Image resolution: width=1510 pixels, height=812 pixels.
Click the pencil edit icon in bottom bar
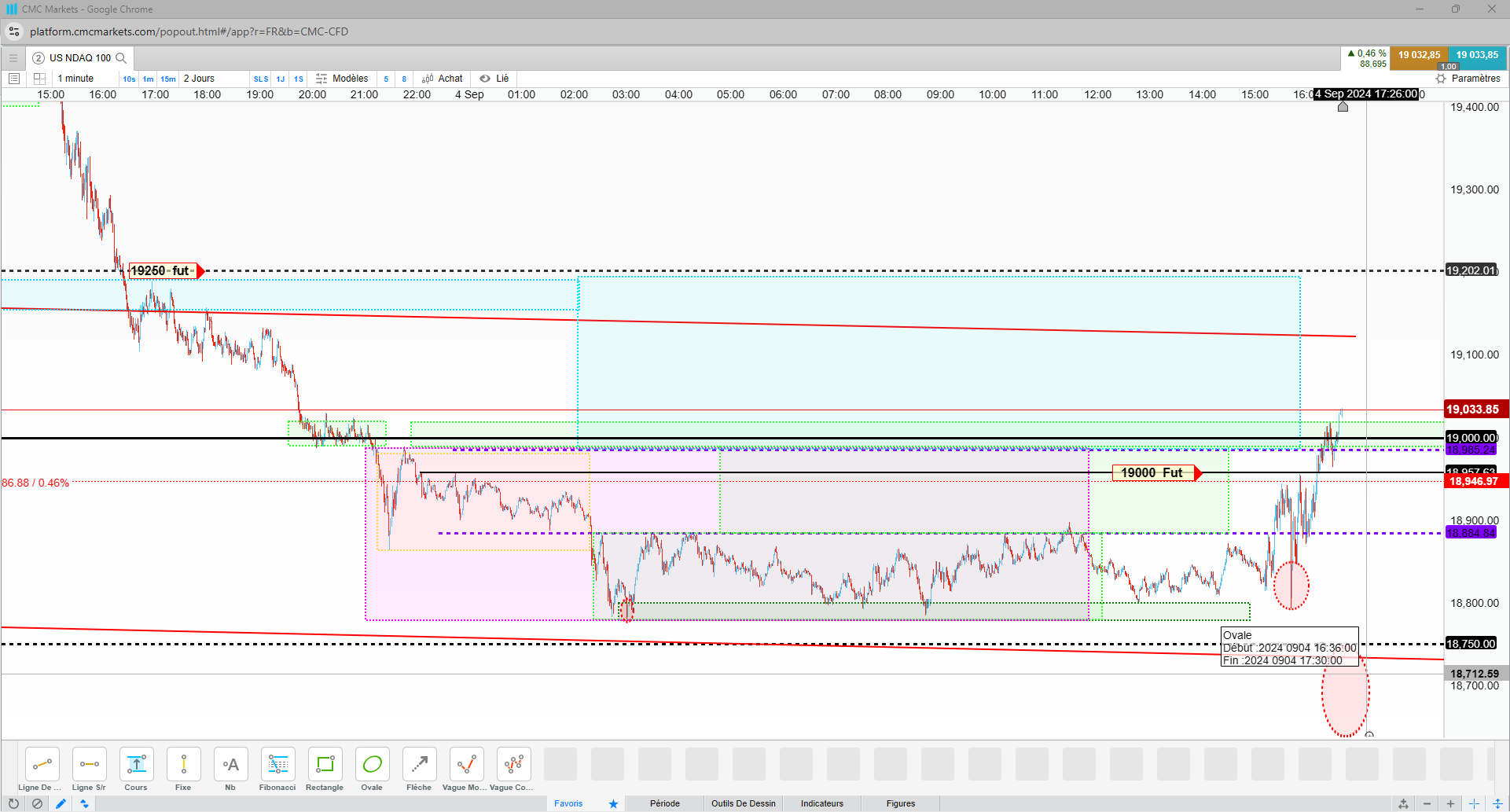click(61, 803)
